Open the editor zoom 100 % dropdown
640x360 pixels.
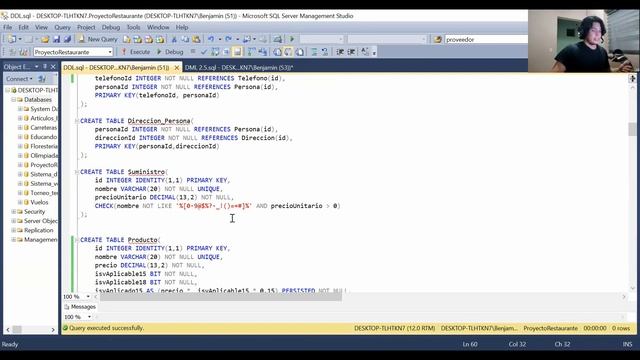(x=89, y=297)
